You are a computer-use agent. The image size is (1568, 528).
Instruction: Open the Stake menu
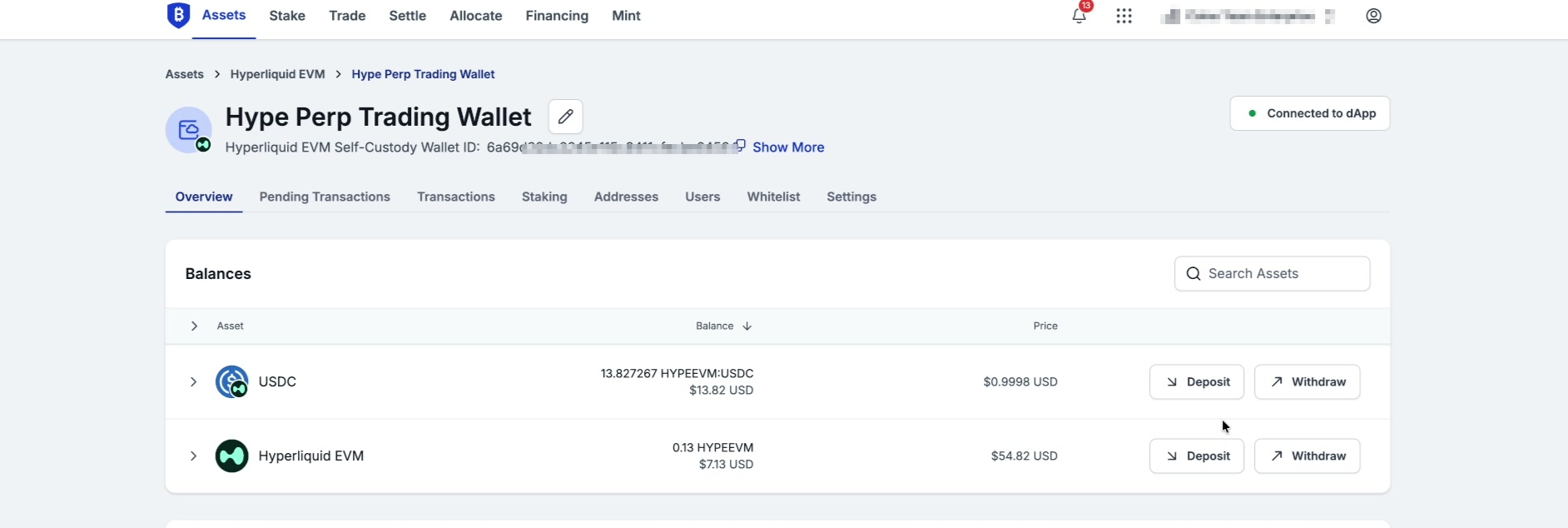click(287, 16)
